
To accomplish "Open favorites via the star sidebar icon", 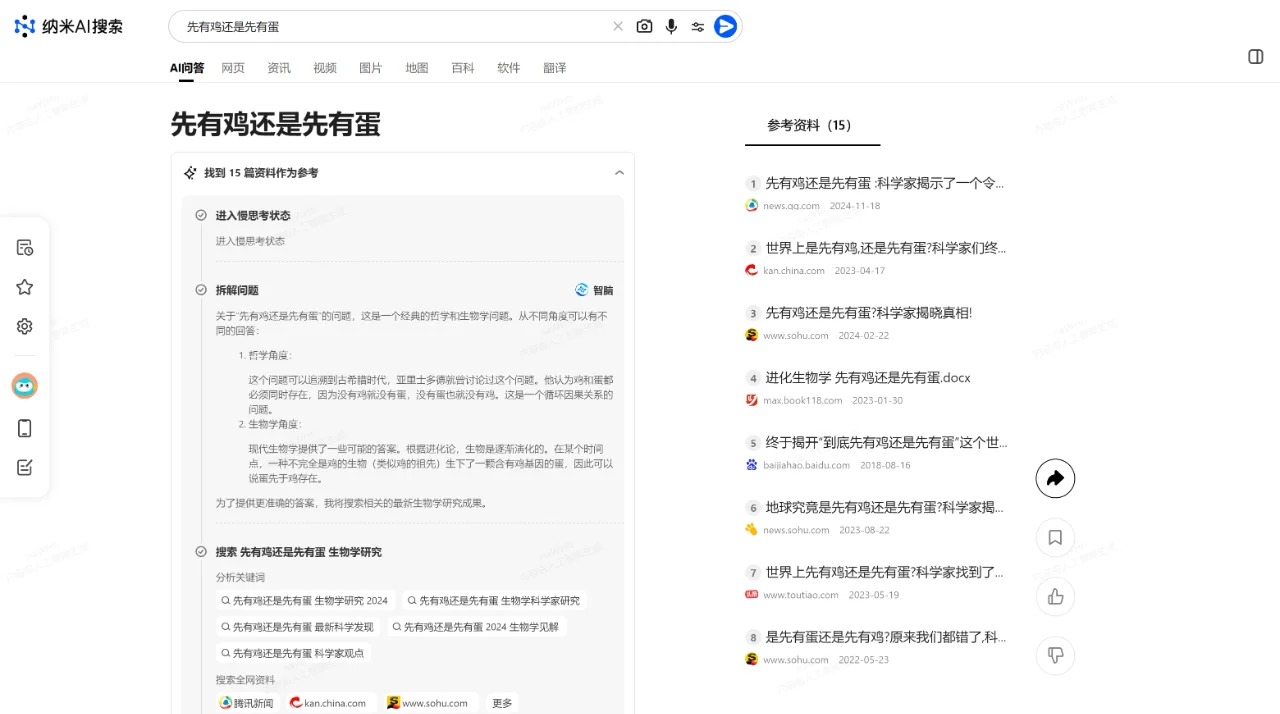I will (x=24, y=287).
